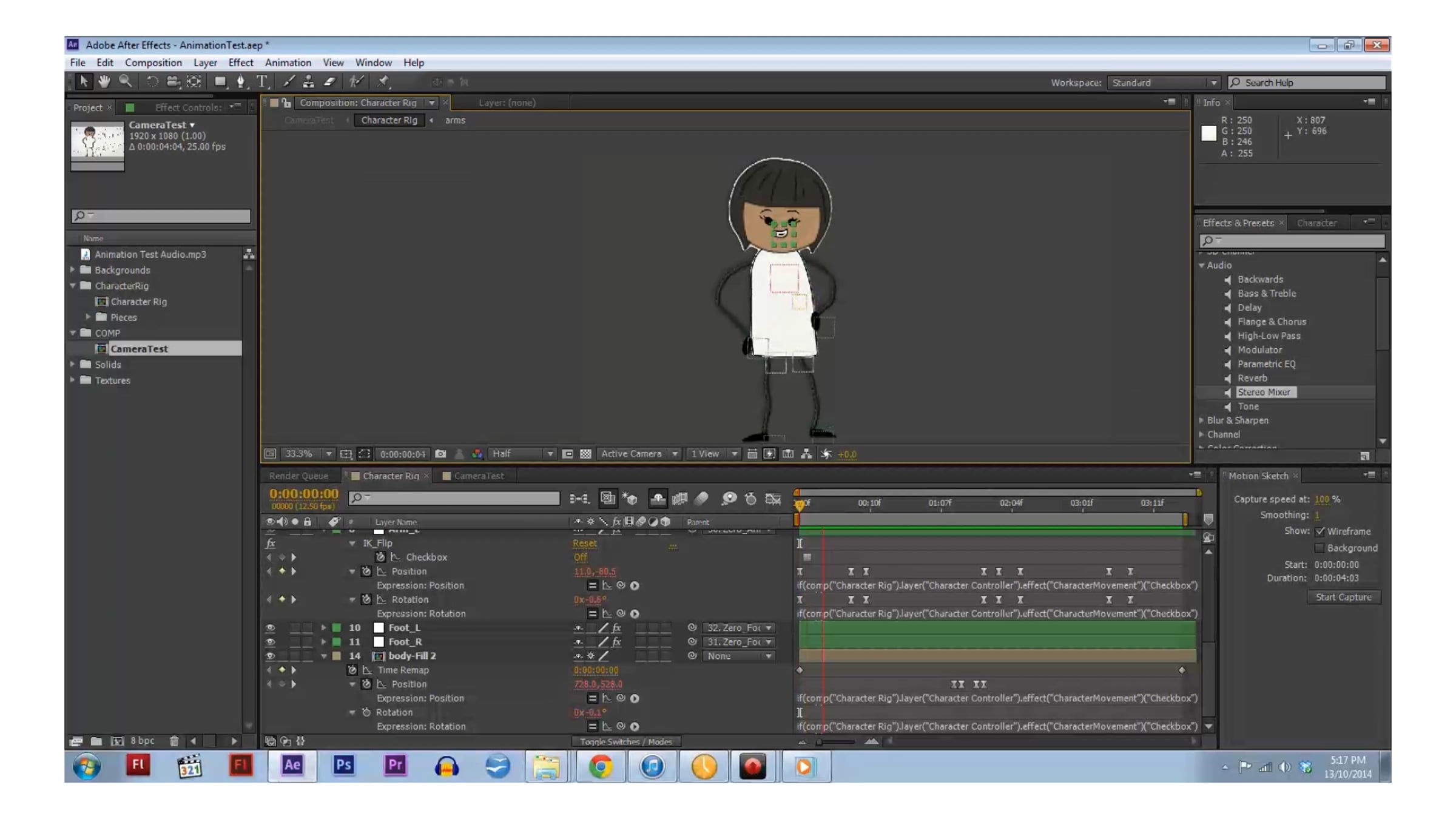Screen dimensions: 1456x819
Task: Select the Pen tool
Action: pos(241,81)
